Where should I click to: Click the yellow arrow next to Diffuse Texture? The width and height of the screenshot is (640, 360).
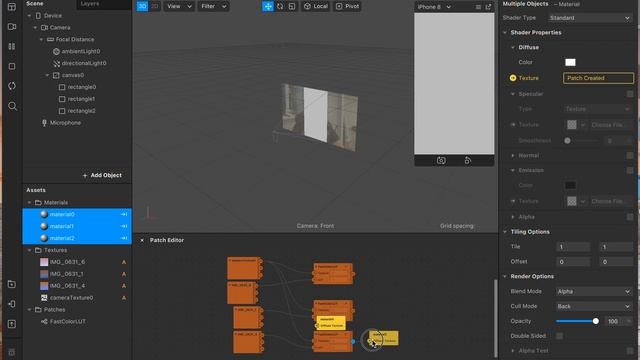[513, 78]
